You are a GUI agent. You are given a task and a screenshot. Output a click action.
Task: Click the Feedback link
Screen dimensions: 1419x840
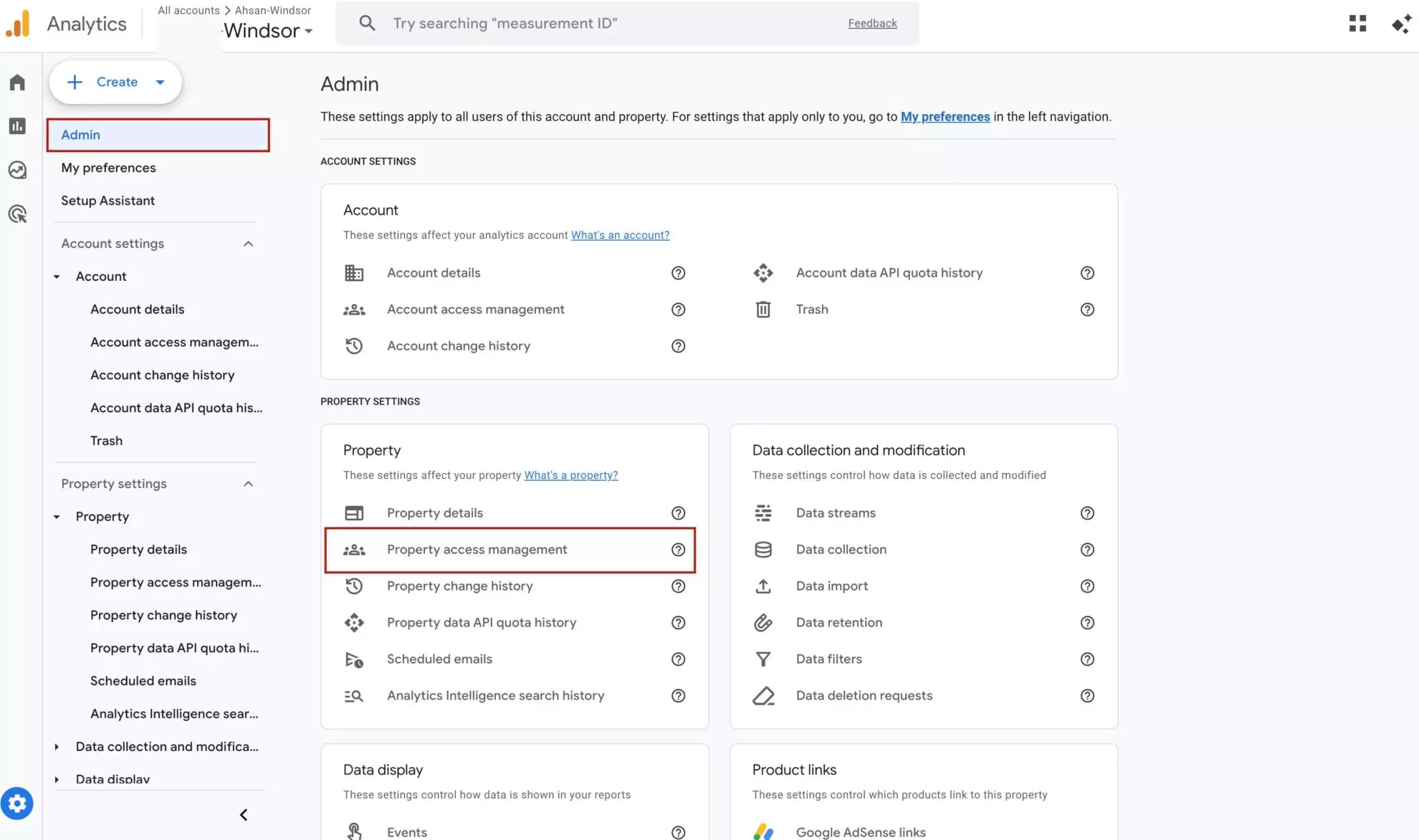[872, 23]
